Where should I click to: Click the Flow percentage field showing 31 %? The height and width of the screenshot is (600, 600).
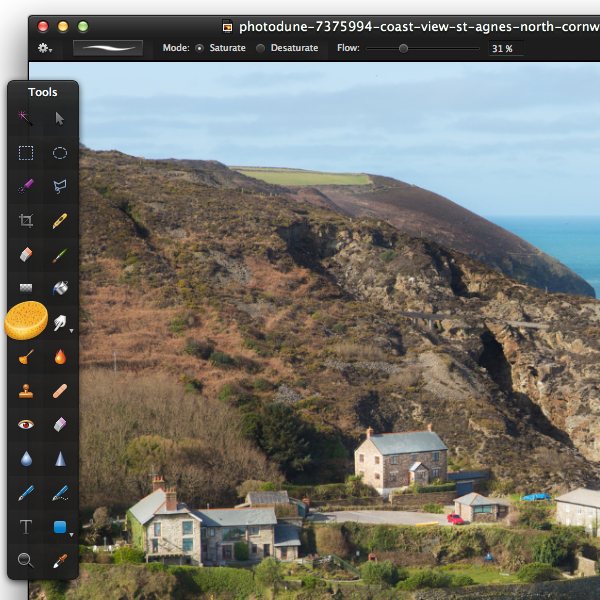[x=505, y=49]
